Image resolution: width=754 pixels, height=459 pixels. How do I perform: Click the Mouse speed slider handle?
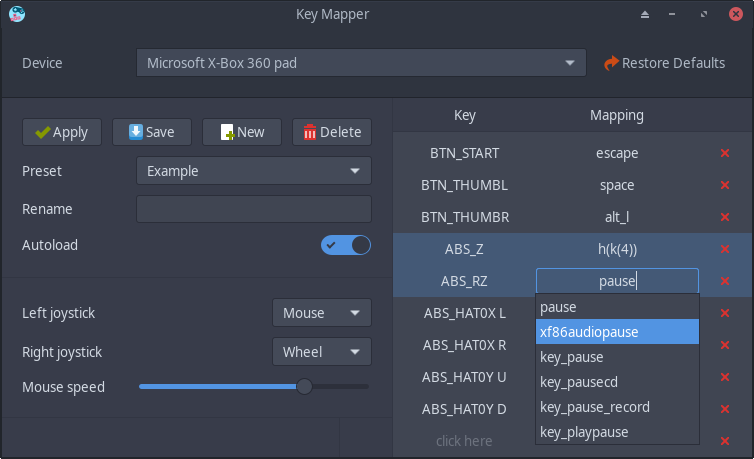(x=304, y=386)
